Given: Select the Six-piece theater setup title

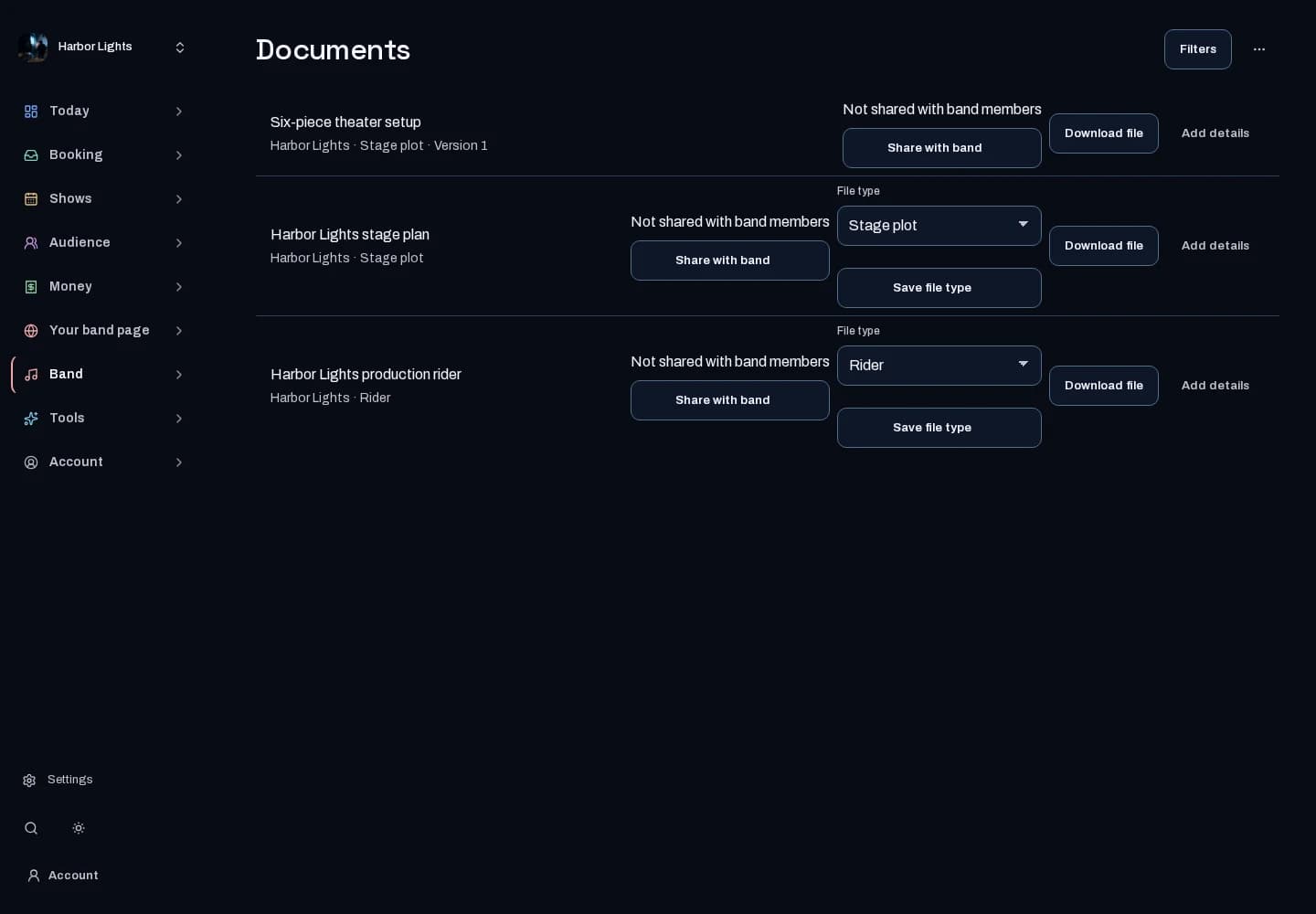Looking at the screenshot, I should (x=345, y=122).
